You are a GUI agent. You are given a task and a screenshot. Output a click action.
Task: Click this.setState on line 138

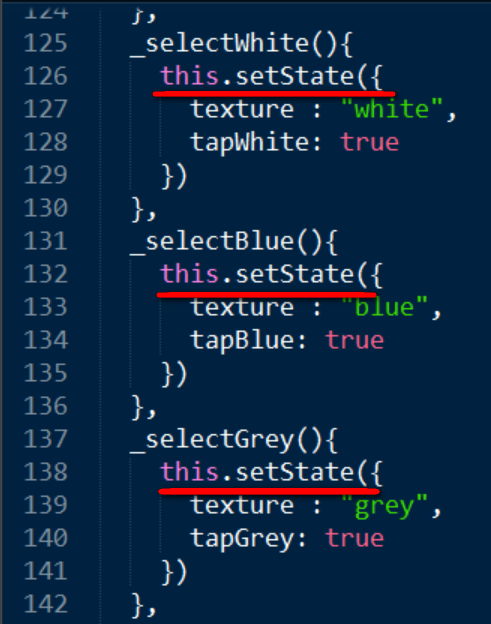257,472
